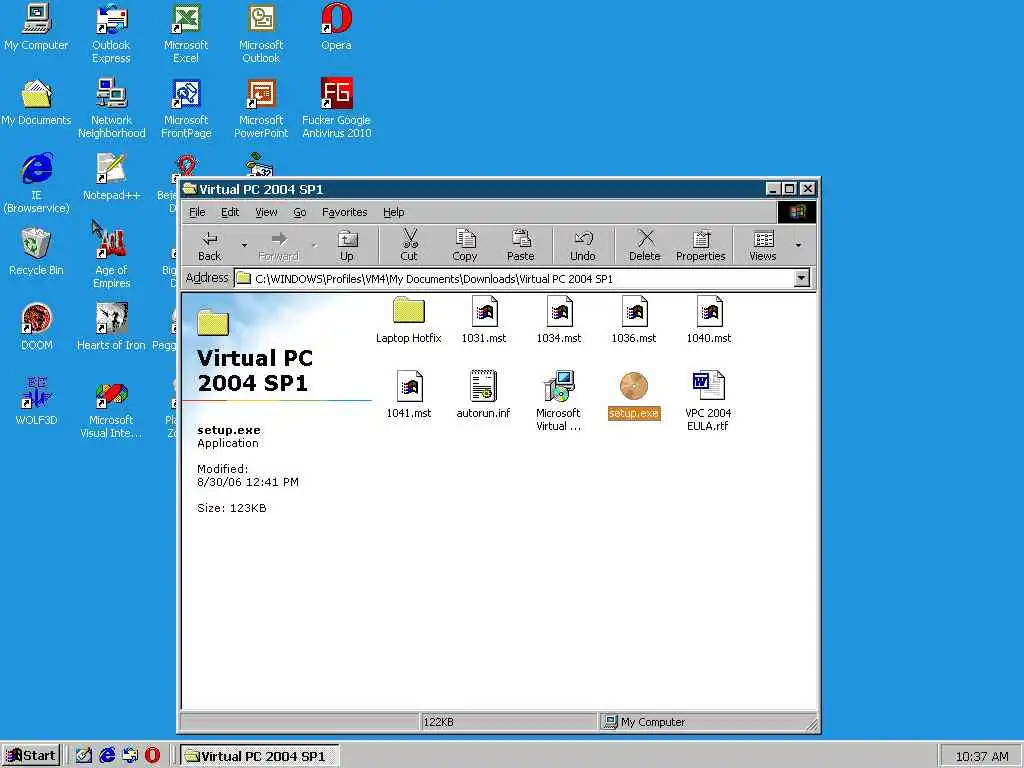
Task: Click Show Desktop quick launch icon
Action: (x=84, y=756)
